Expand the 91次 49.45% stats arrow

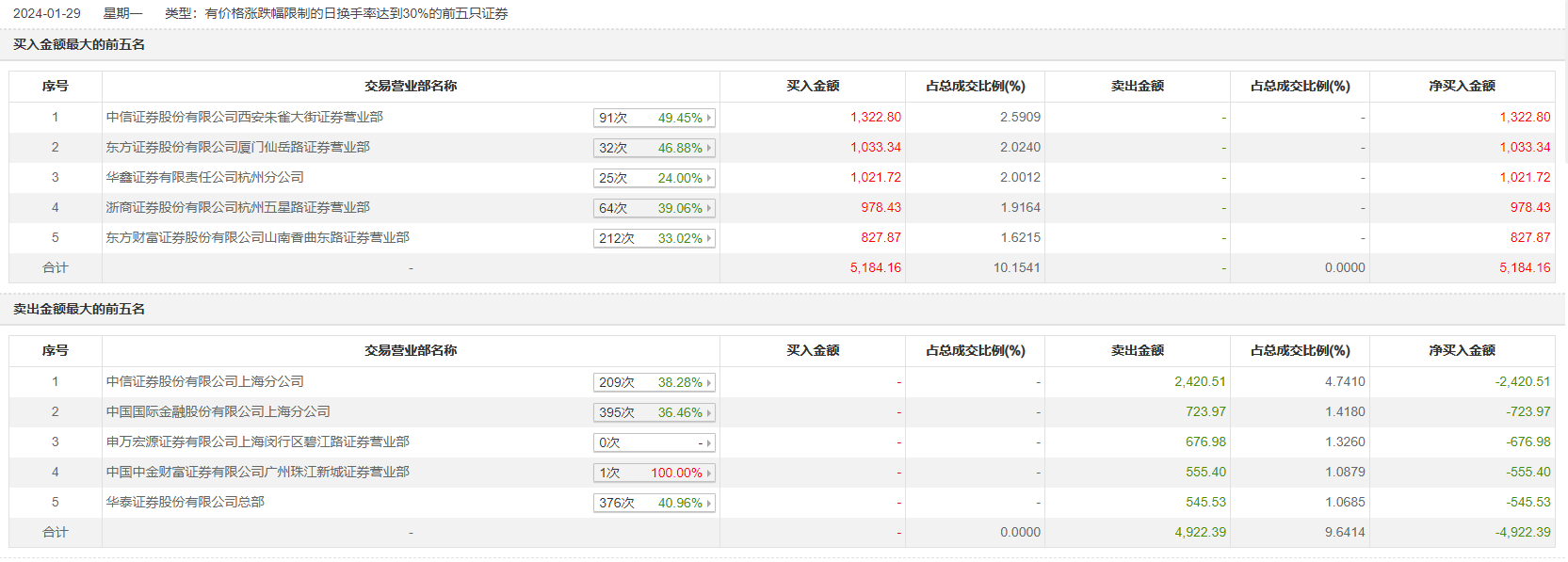pyautogui.click(x=708, y=118)
